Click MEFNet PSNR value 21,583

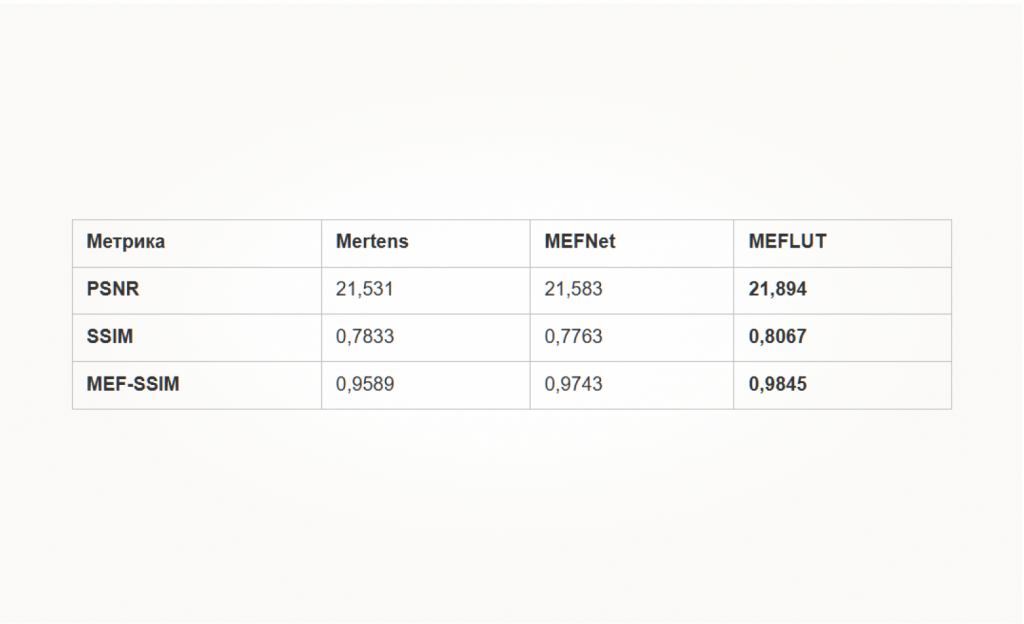[573, 289]
